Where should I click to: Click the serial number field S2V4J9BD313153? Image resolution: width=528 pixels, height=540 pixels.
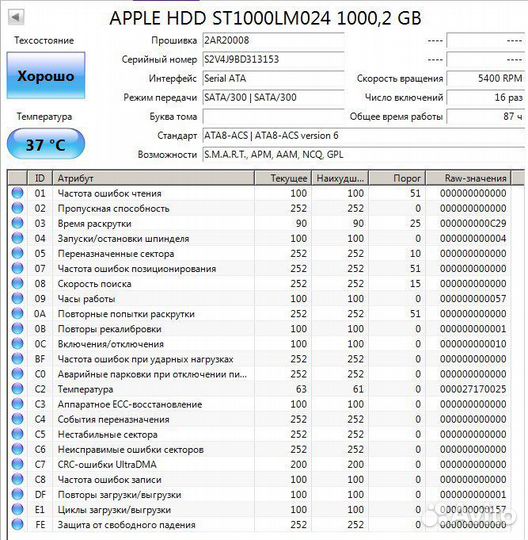pyautogui.click(x=273, y=59)
